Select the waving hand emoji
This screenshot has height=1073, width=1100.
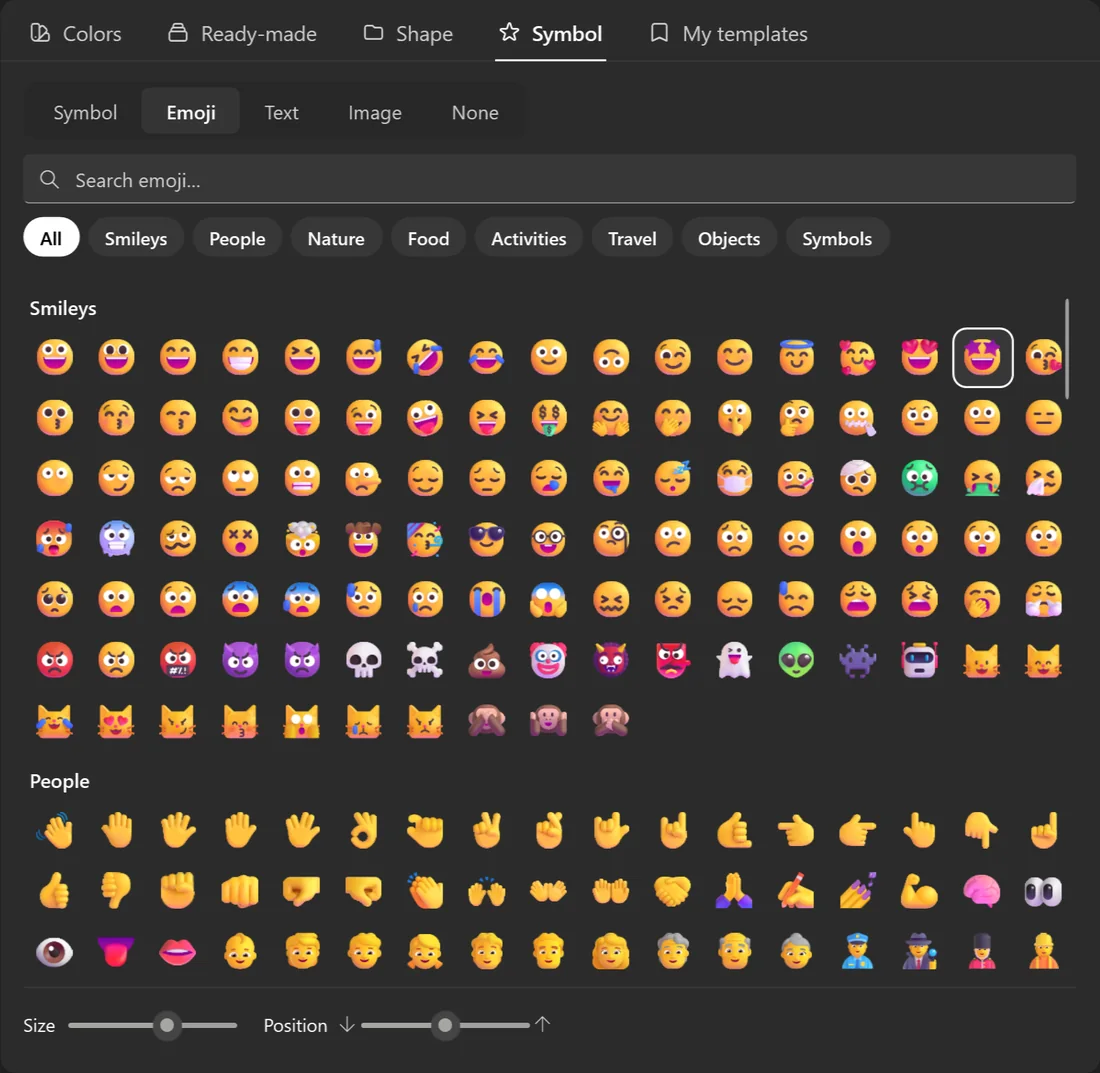pyautogui.click(x=55, y=830)
